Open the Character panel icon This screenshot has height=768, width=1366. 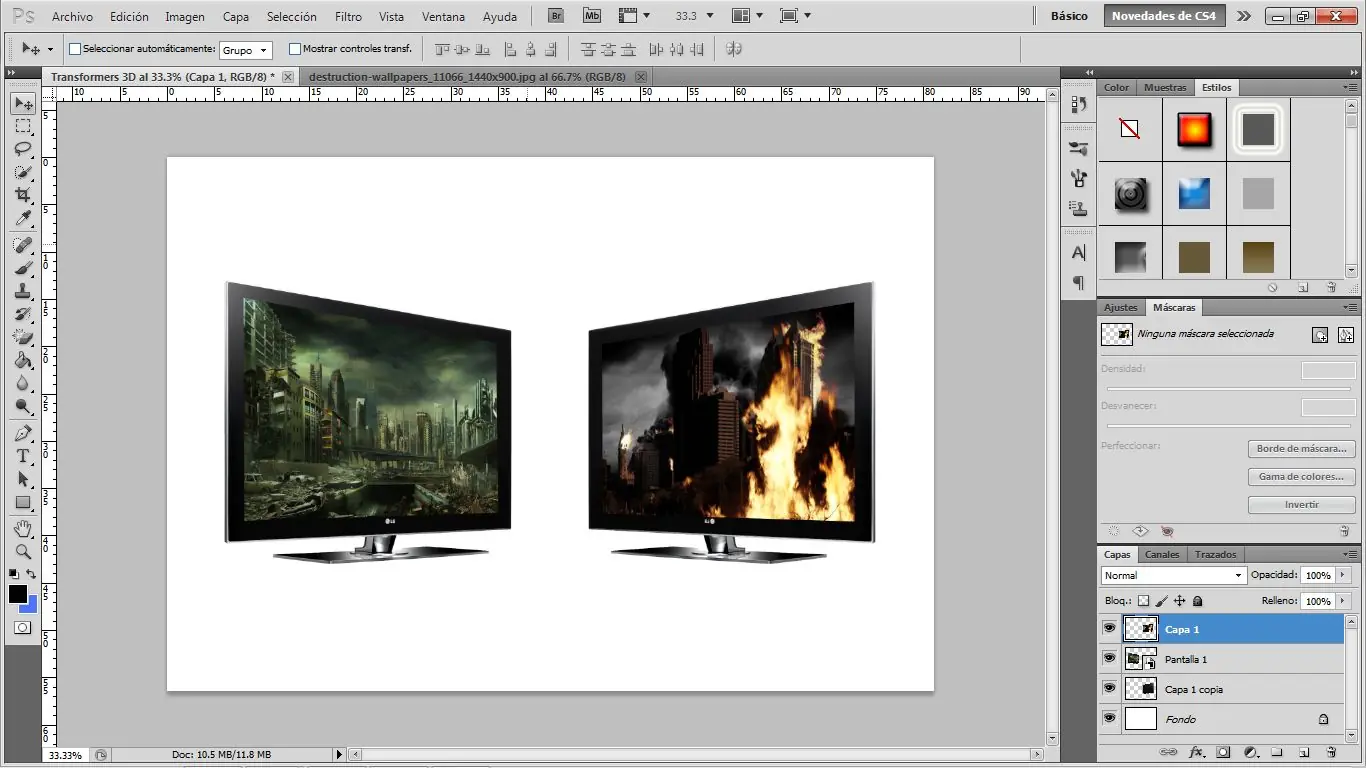pyautogui.click(x=1078, y=253)
